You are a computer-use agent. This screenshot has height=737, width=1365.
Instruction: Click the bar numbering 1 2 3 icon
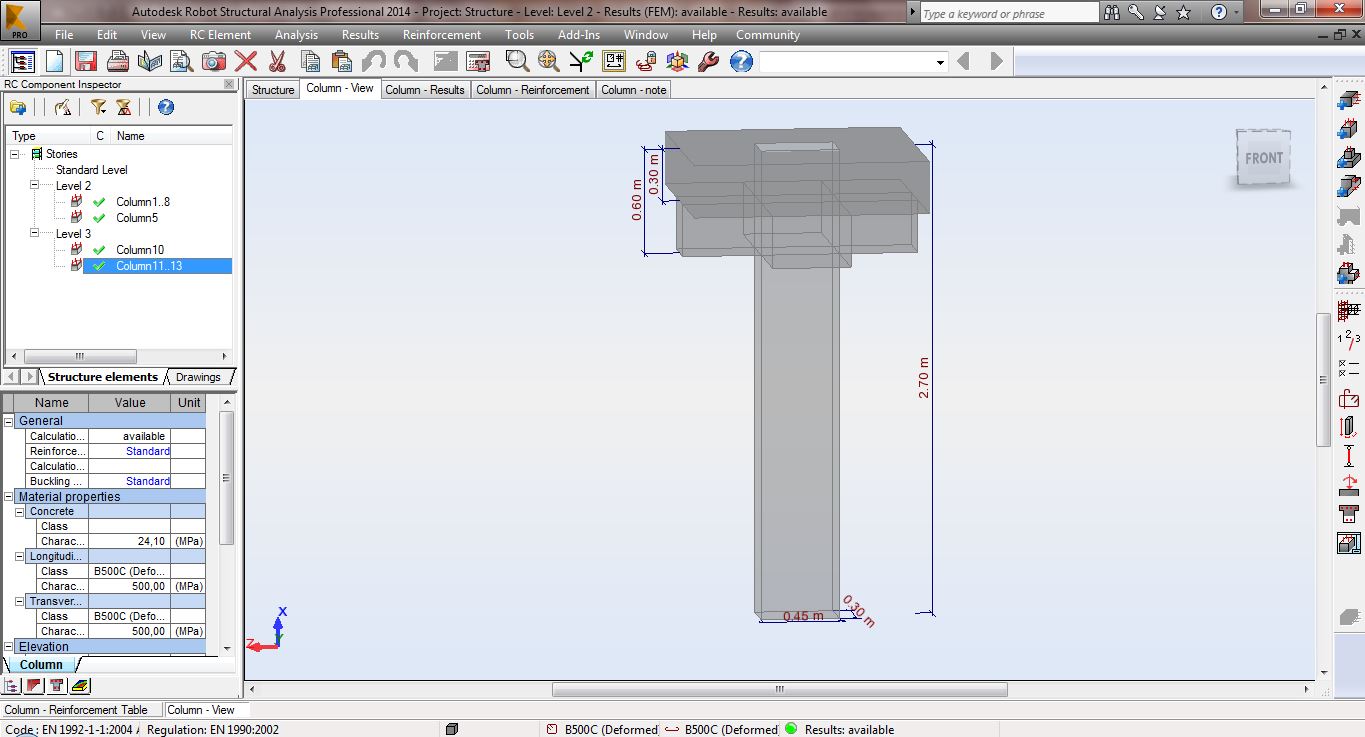pyautogui.click(x=1348, y=338)
